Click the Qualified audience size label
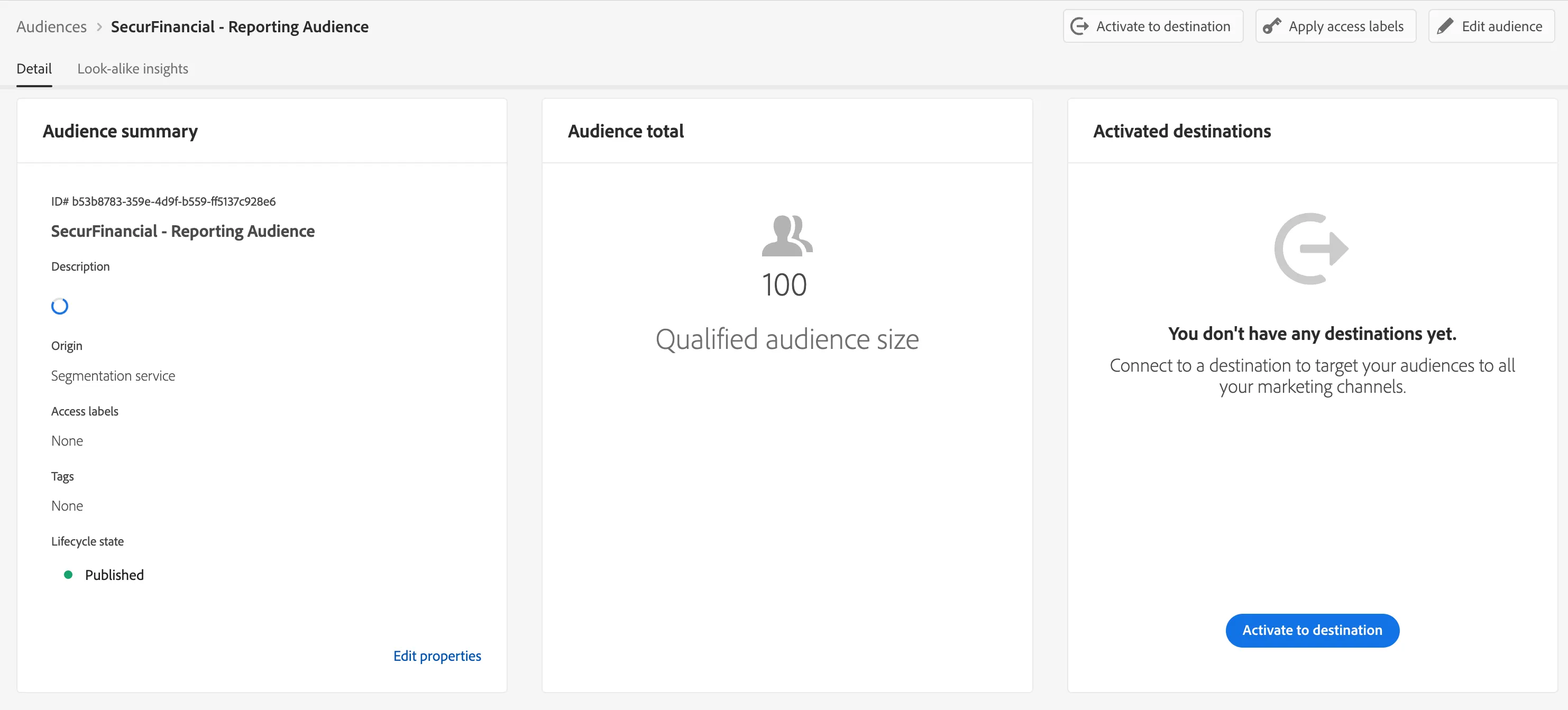This screenshot has width=1568, height=710. (x=787, y=339)
